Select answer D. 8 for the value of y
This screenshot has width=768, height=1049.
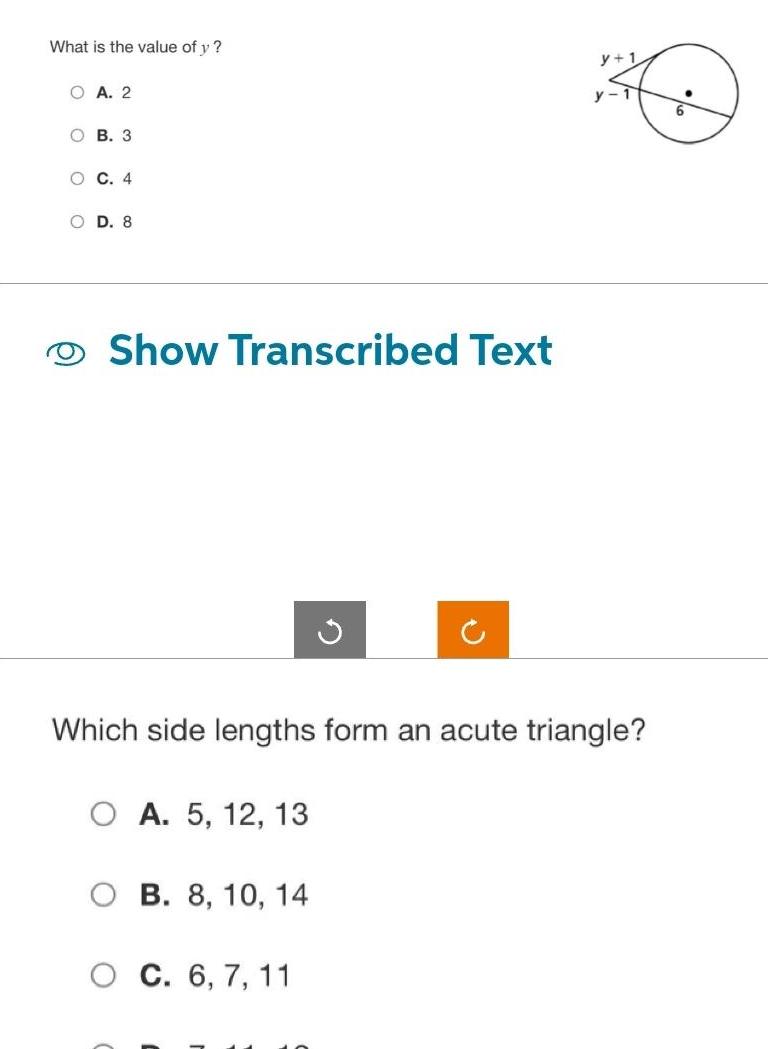pyautogui.click(x=76, y=221)
